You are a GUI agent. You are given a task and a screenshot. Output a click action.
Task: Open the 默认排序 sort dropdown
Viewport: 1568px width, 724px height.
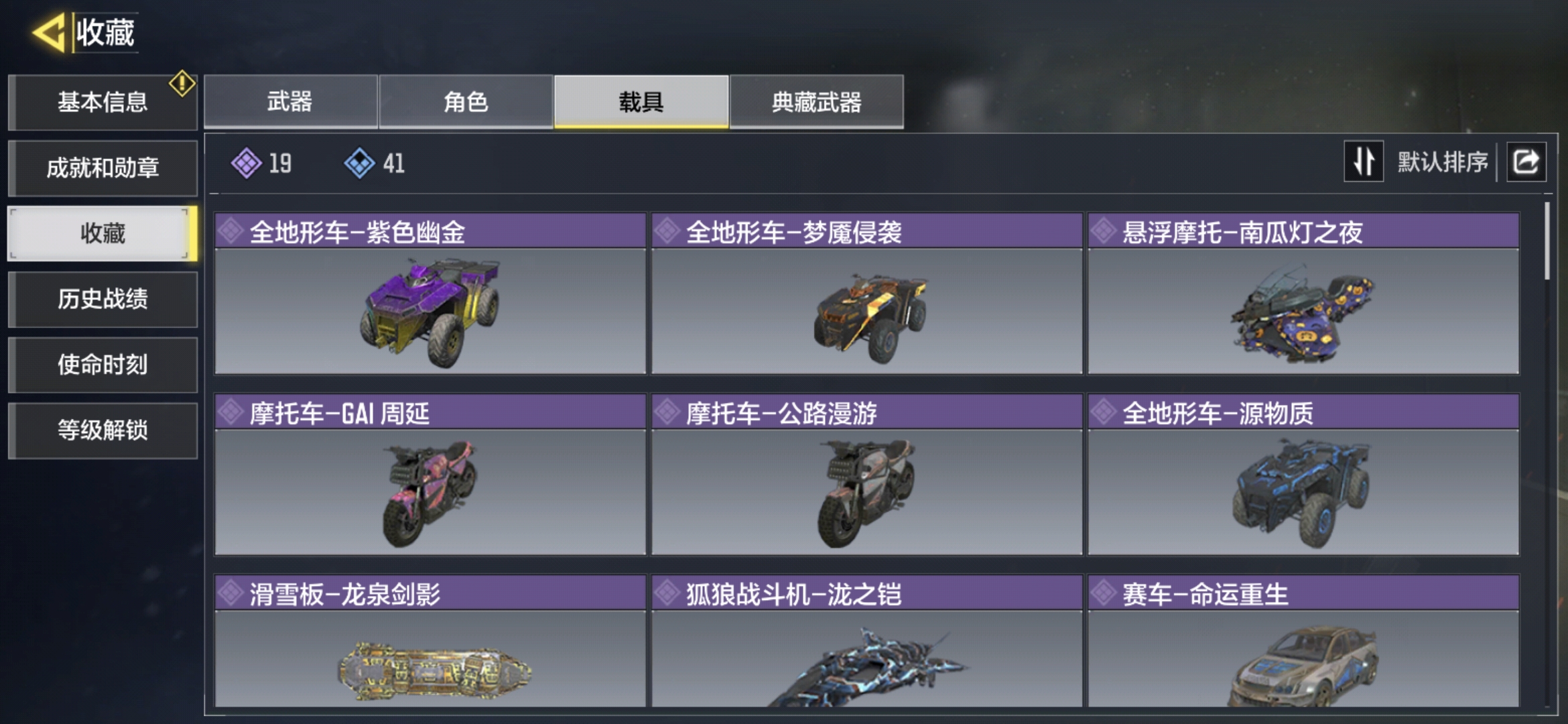point(1443,162)
